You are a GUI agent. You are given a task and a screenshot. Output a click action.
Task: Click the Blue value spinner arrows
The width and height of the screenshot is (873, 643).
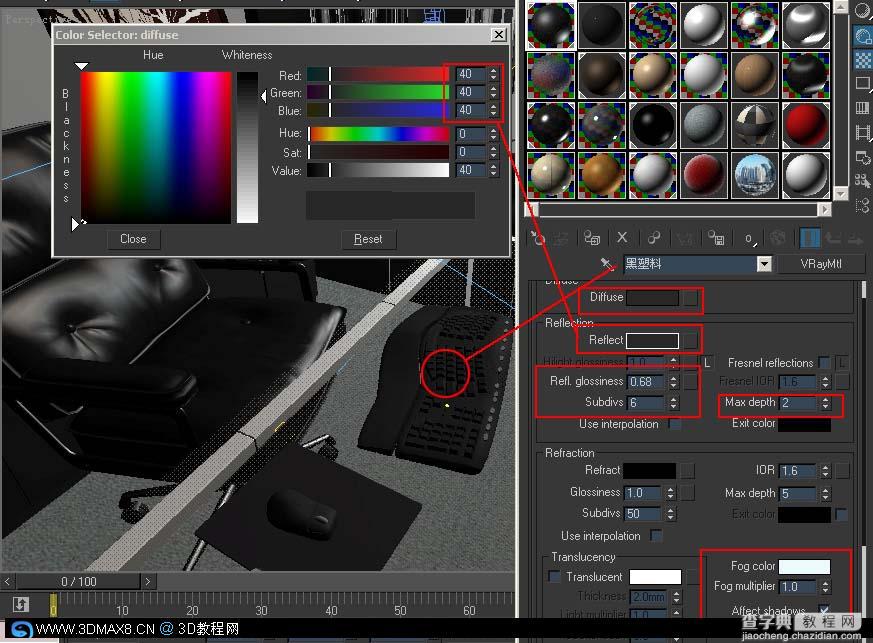493,110
